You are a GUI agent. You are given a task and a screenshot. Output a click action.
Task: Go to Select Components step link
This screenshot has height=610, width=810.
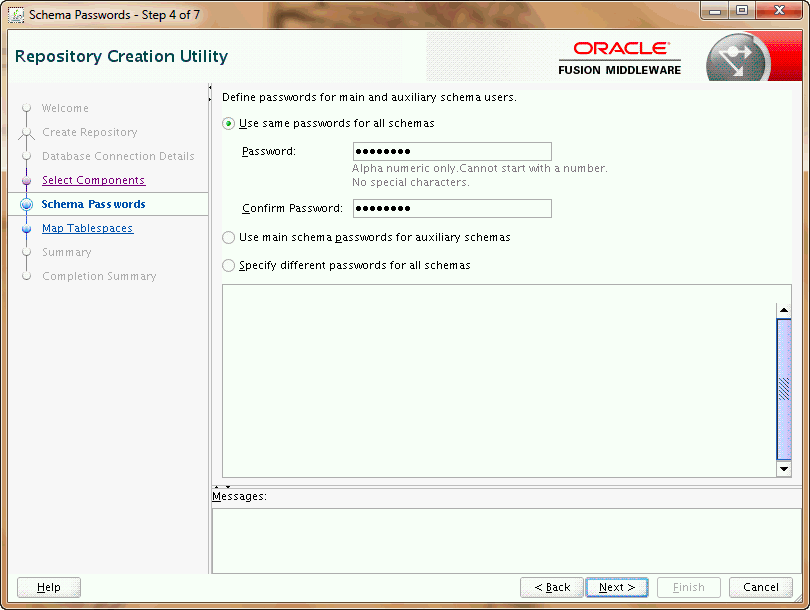coord(94,180)
